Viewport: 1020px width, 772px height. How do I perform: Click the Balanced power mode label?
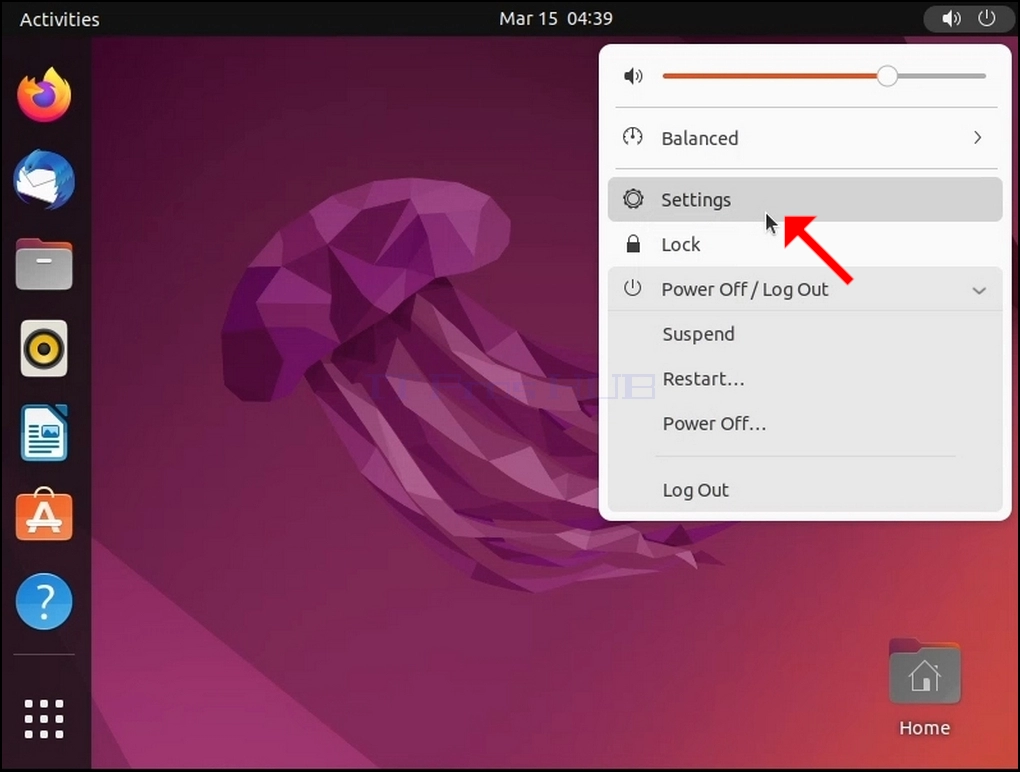click(x=700, y=139)
